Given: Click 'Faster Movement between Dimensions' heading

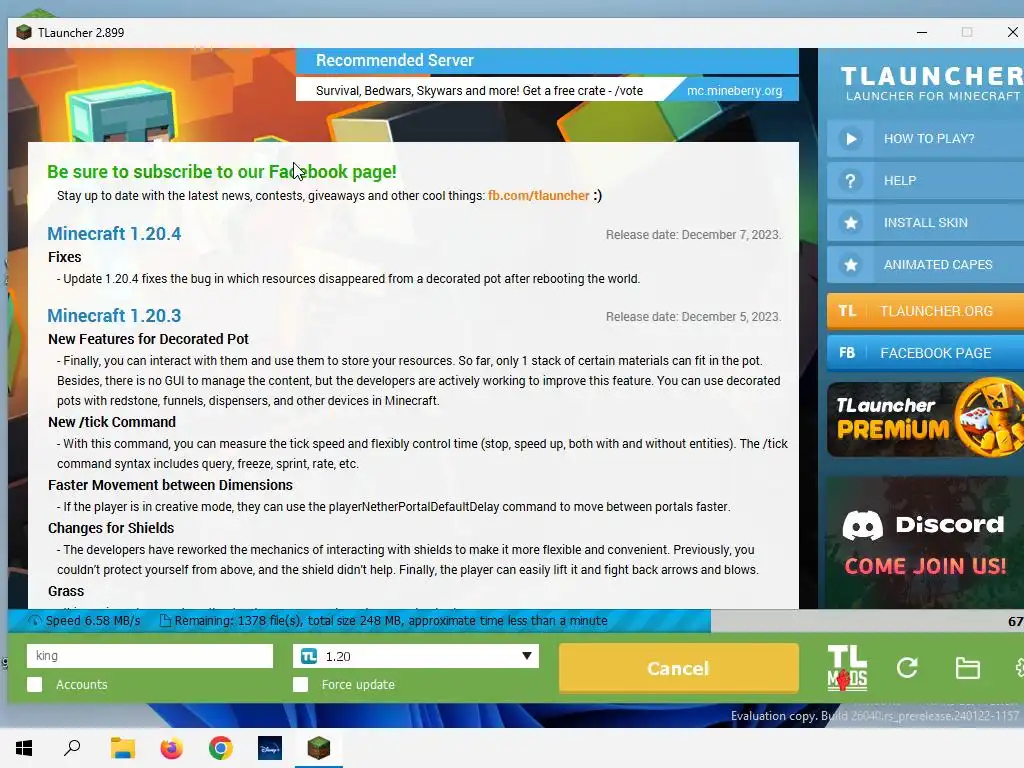Looking at the screenshot, I should [170, 485].
